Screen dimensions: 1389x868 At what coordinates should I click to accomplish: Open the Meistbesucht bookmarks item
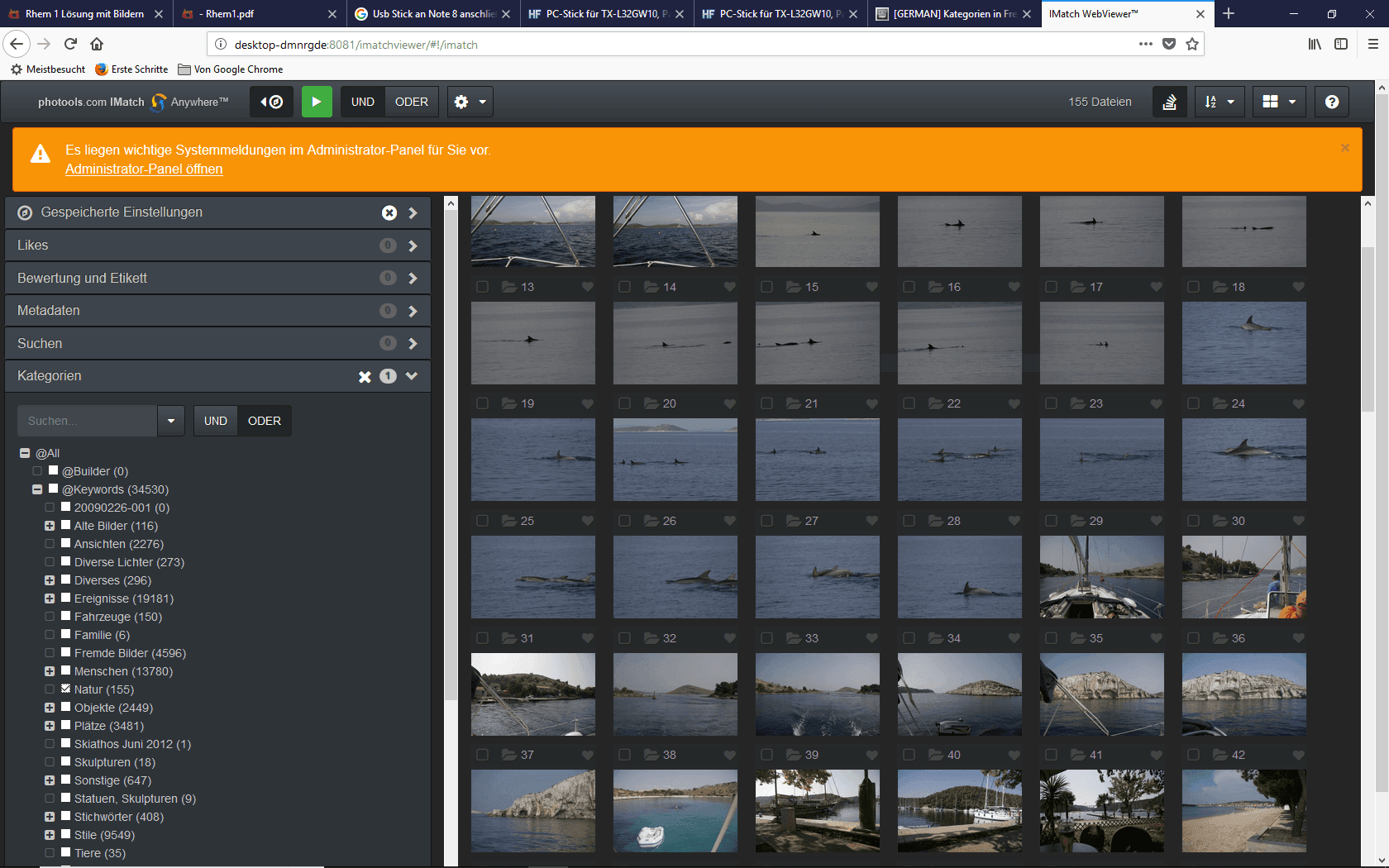(x=48, y=69)
